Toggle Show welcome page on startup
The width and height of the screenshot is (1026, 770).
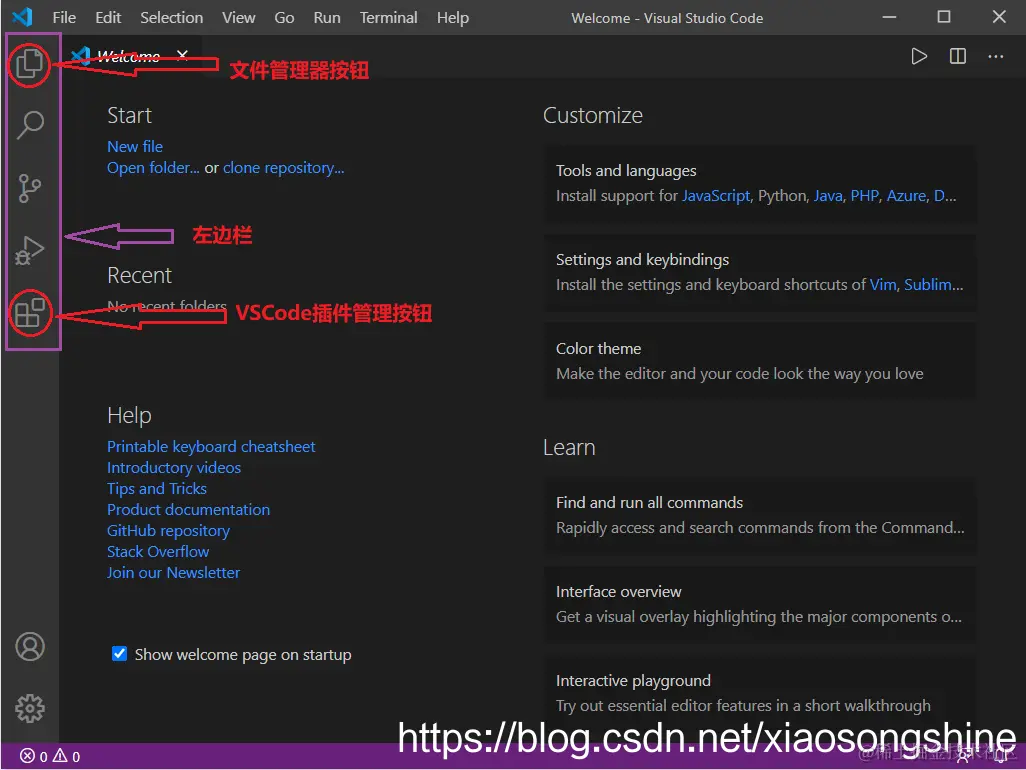(x=119, y=654)
